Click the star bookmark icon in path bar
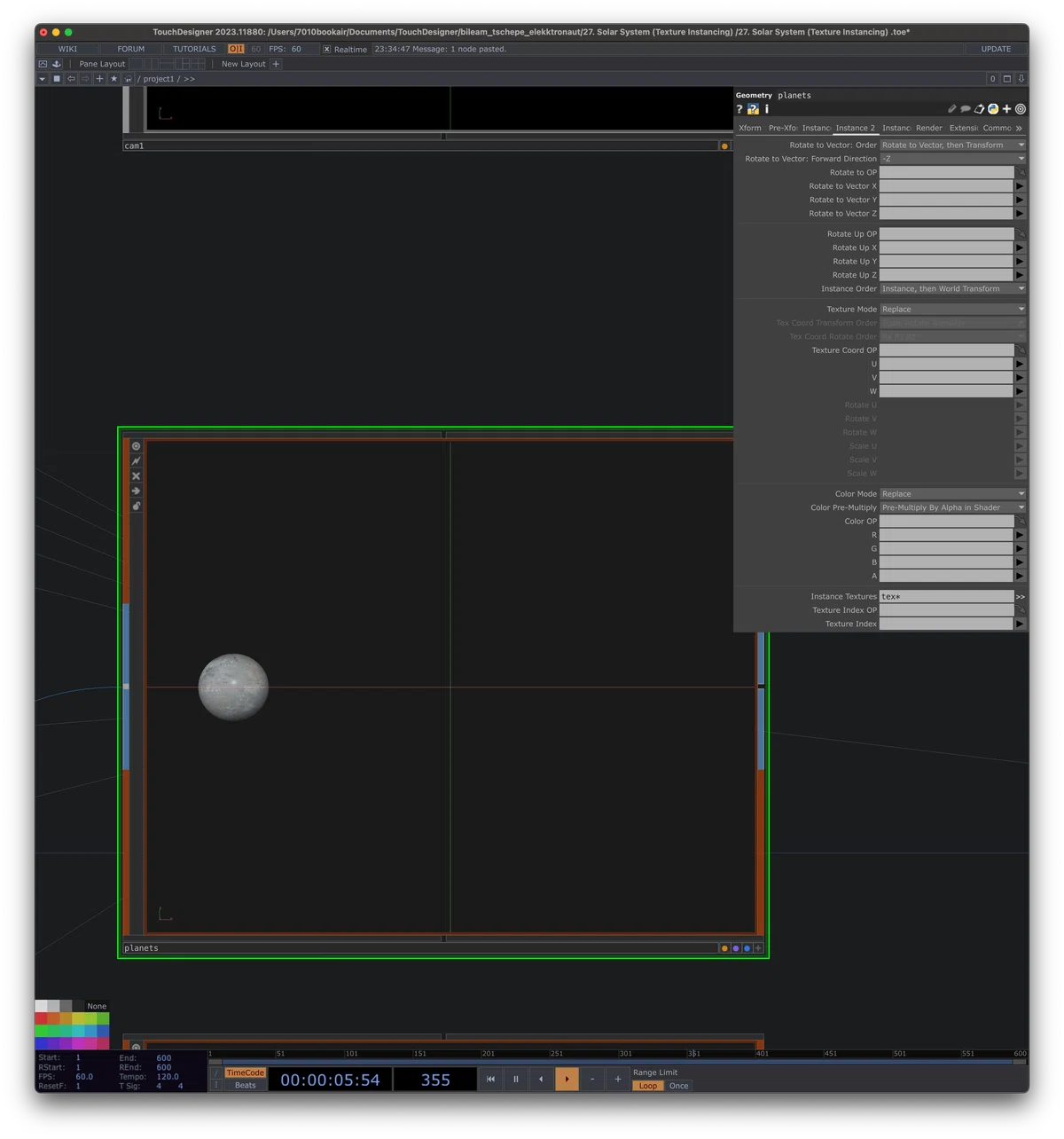Viewport: 1064px width, 1139px height. pyautogui.click(x=113, y=79)
